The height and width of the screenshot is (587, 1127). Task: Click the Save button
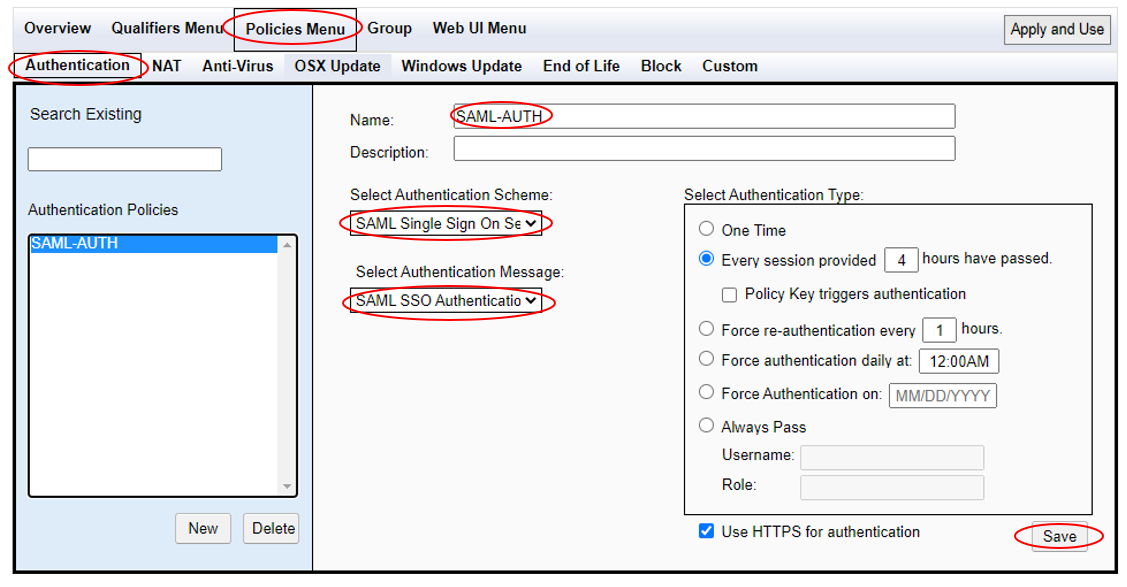pos(1059,537)
